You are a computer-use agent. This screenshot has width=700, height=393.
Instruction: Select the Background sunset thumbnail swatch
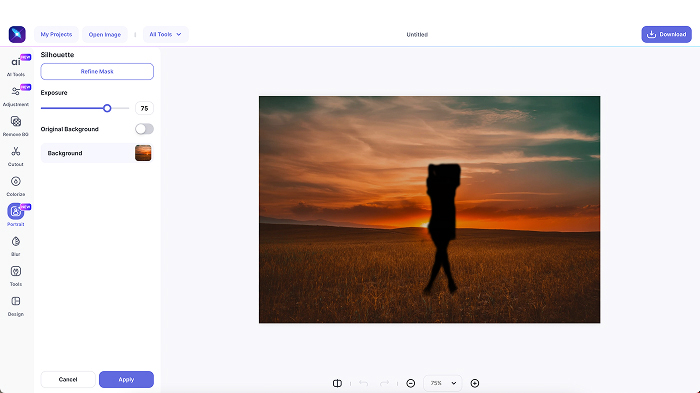[143, 153]
